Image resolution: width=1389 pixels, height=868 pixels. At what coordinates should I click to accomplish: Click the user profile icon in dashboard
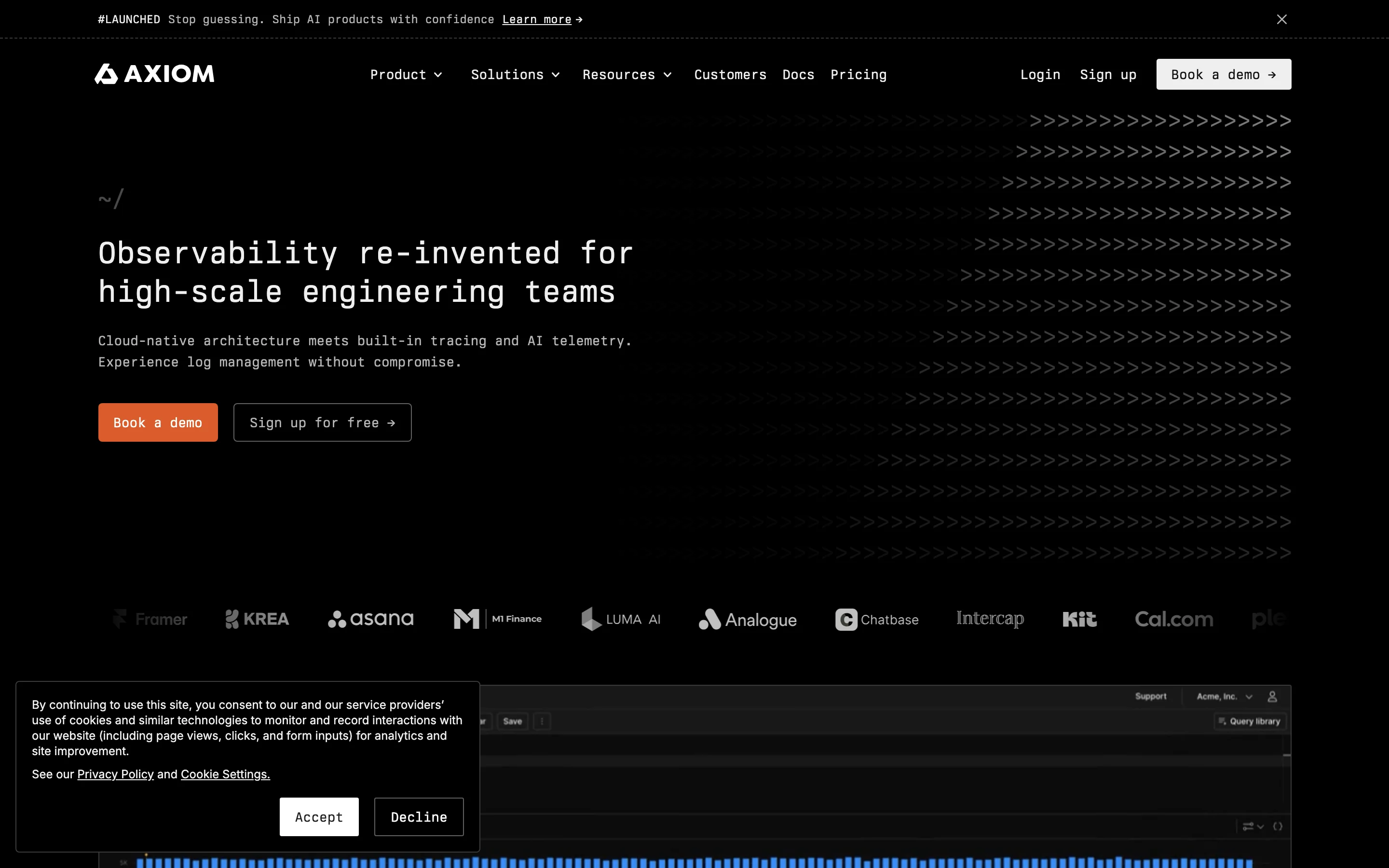(x=1272, y=696)
